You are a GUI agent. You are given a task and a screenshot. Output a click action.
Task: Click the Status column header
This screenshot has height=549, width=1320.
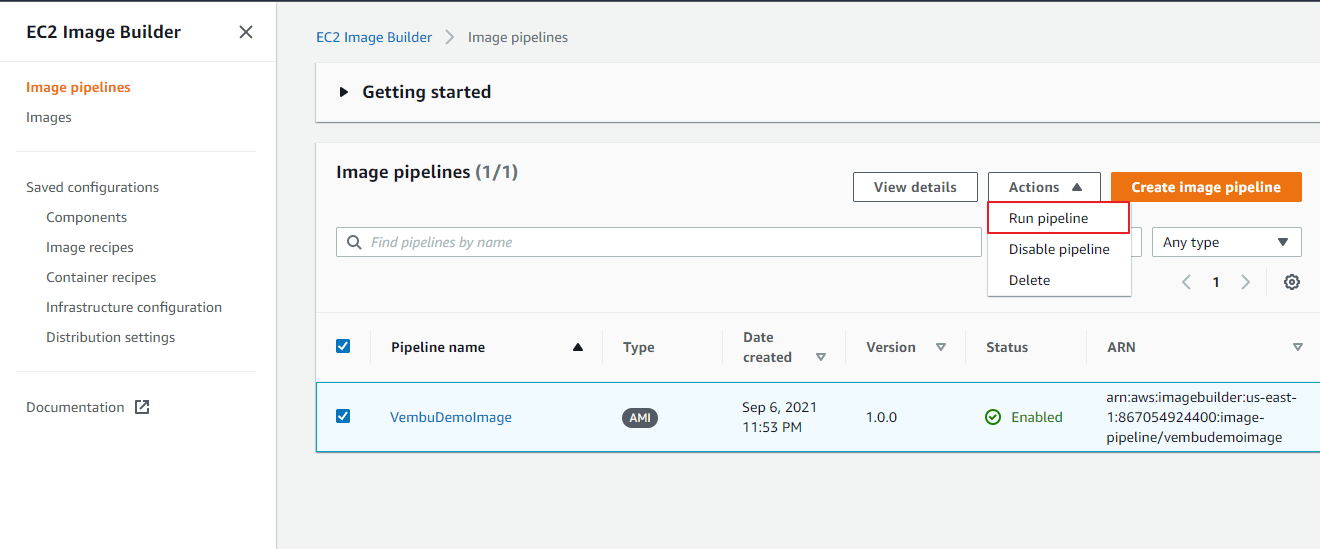[x=1007, y=347]
